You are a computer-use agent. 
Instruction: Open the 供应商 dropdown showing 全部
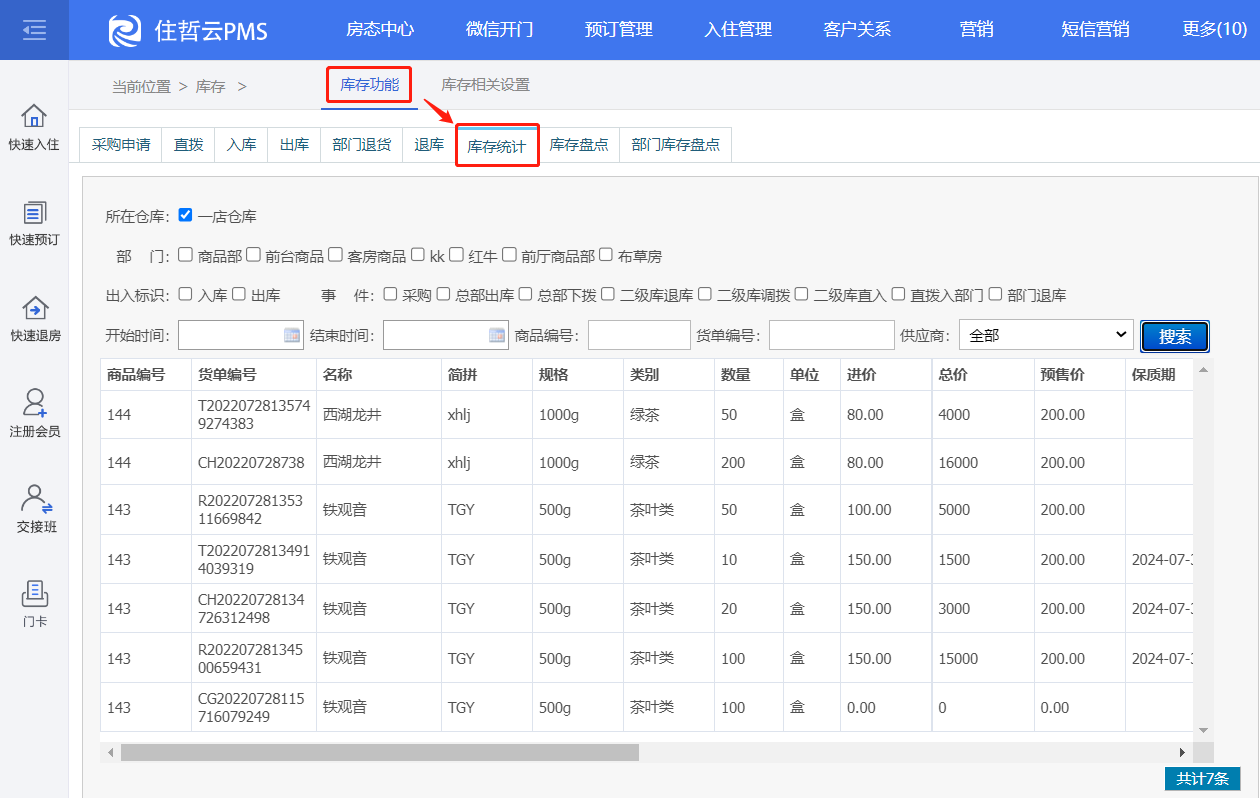point(1046,335)
